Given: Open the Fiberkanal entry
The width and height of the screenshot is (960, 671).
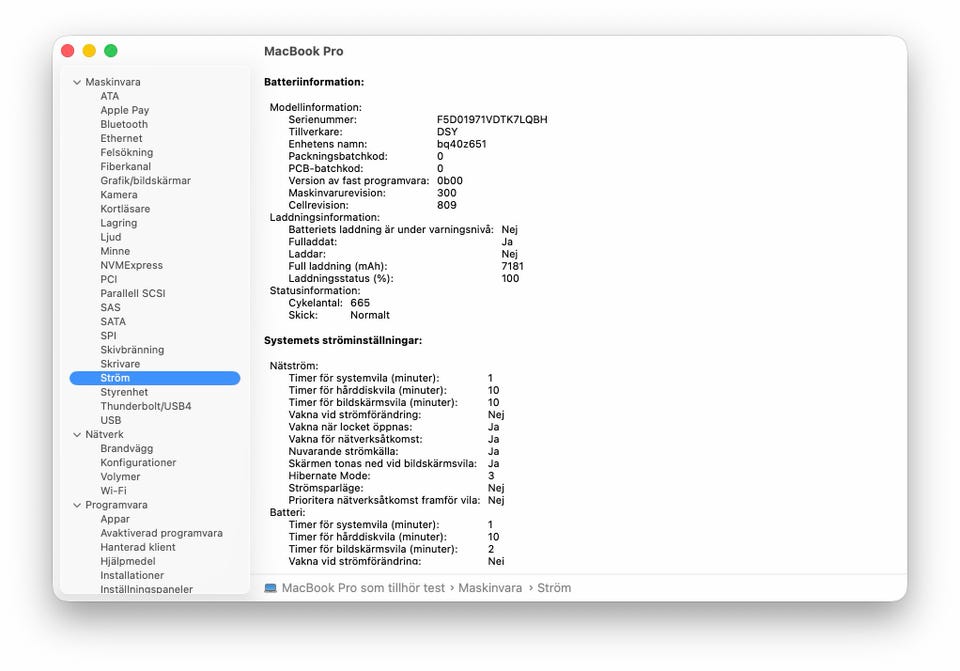Looking at the screenshot, I should coord(126,167).
